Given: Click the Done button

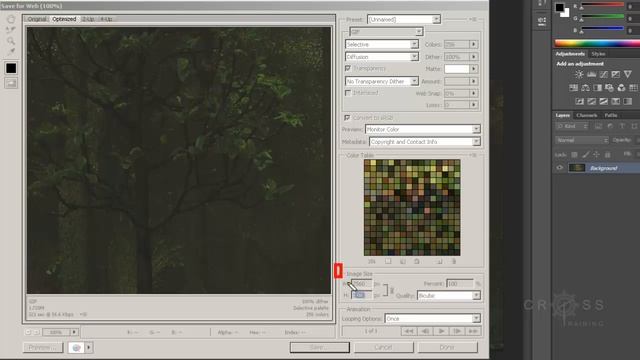Looking at the screenshot, I should (447, 347).
